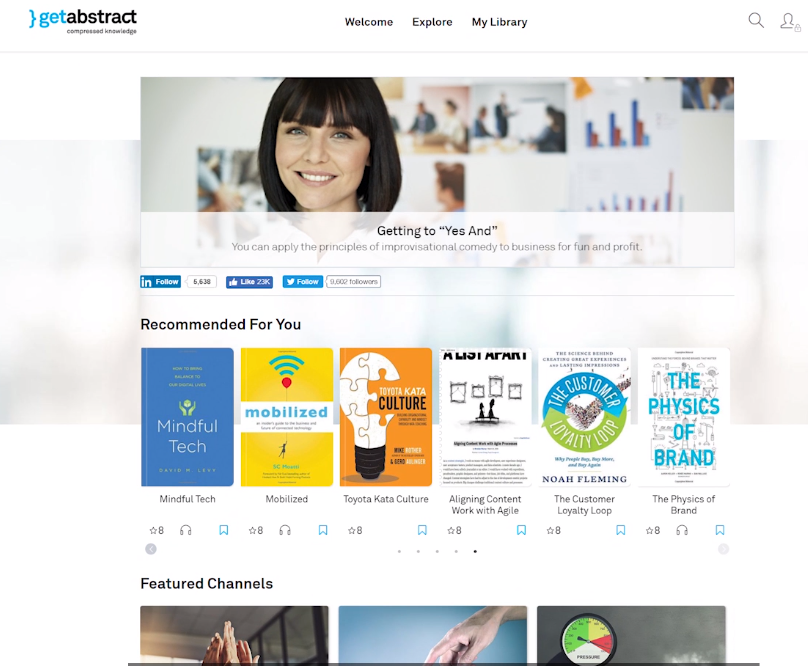This screenshot has height=666, width=808.
Task: Follow getAbstract on LinkedIn
Action: point(160,282)
